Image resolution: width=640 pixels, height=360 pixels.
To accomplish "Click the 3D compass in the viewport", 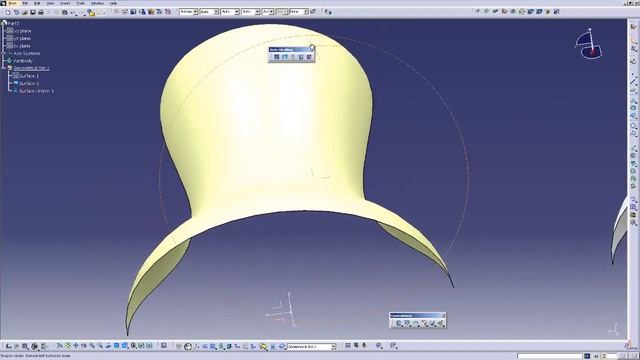I will tap(589, 44).
